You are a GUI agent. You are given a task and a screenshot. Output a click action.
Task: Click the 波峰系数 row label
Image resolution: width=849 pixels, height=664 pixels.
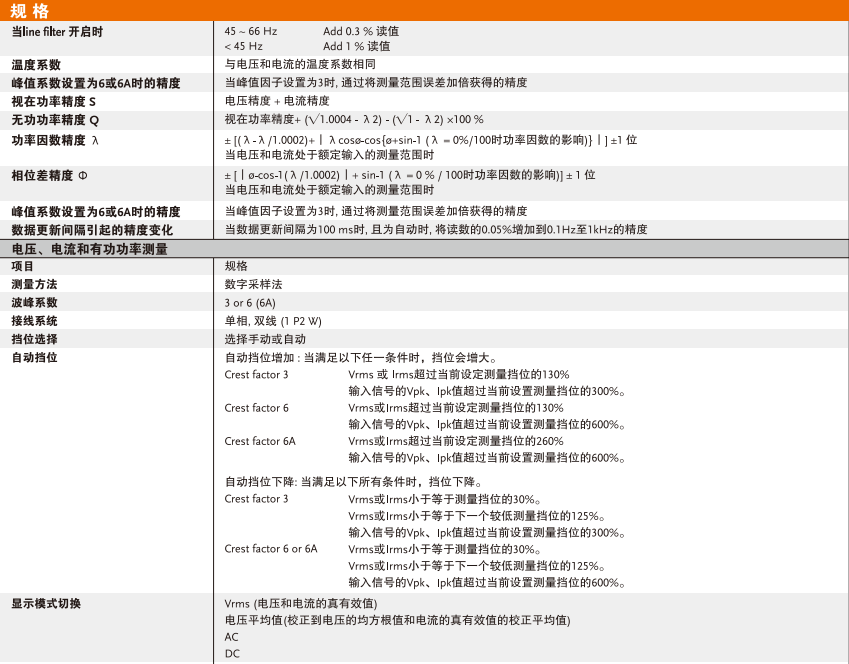coord(35,303)
